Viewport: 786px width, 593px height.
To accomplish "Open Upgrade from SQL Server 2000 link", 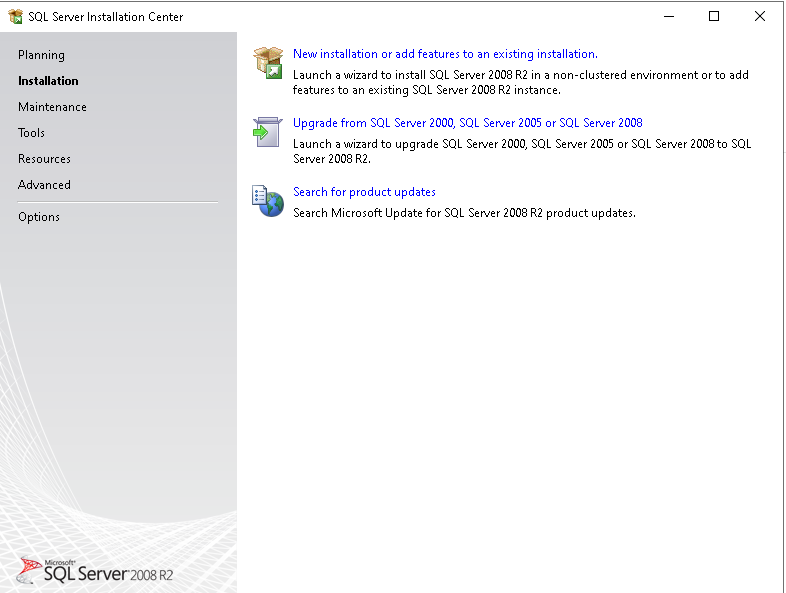I will point(468,123).
